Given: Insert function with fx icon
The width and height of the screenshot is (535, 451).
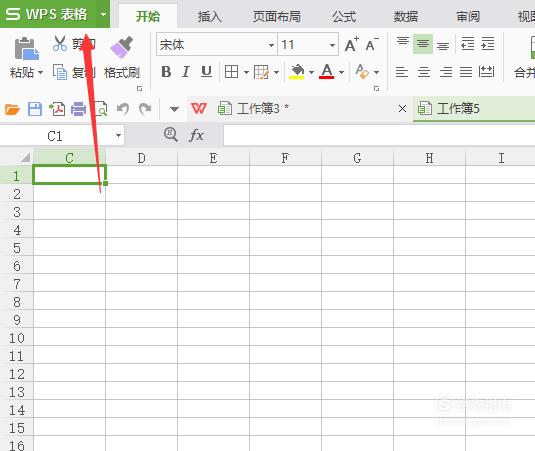Looking at the screenshot, I should (x=196, y=135).
